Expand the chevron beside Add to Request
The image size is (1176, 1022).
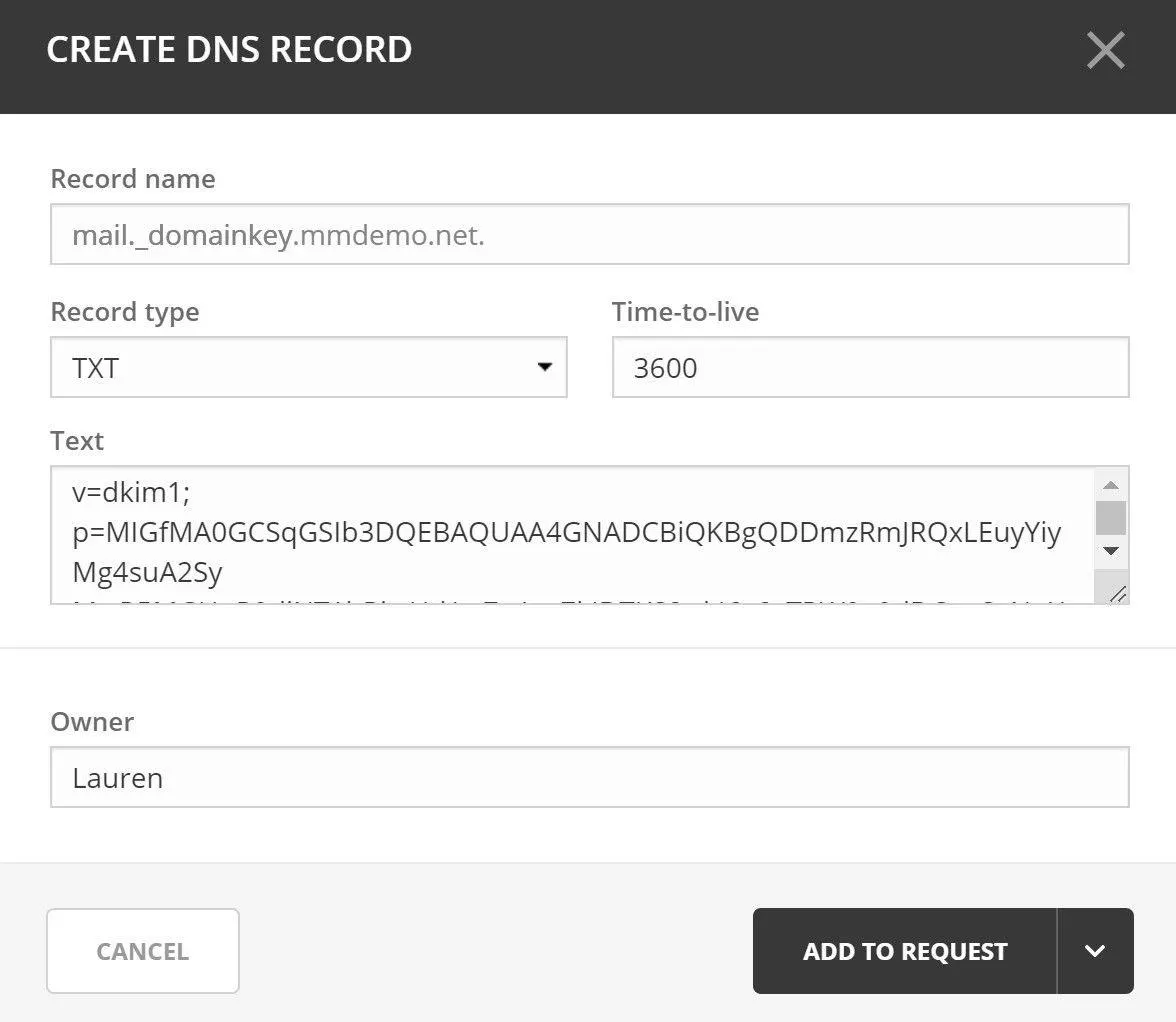[x=1095, y=951]
